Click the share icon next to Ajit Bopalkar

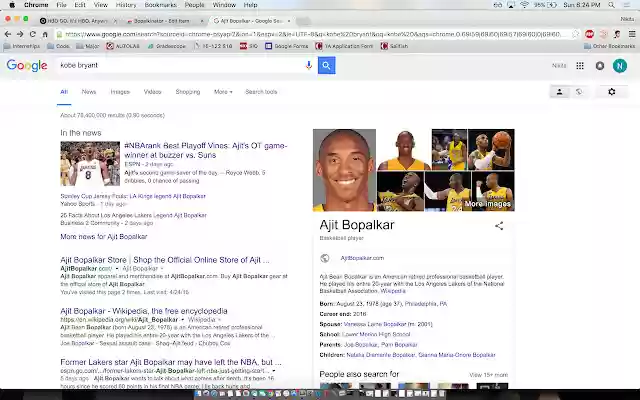499,226
